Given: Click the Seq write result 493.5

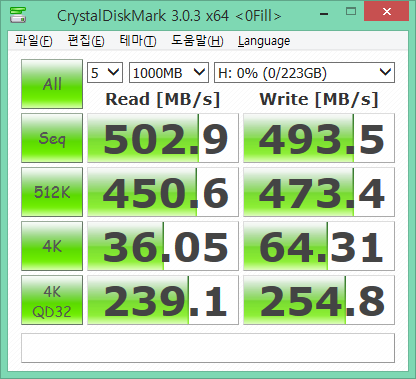Looking at the screenshot, I should [x=319, y=138].
